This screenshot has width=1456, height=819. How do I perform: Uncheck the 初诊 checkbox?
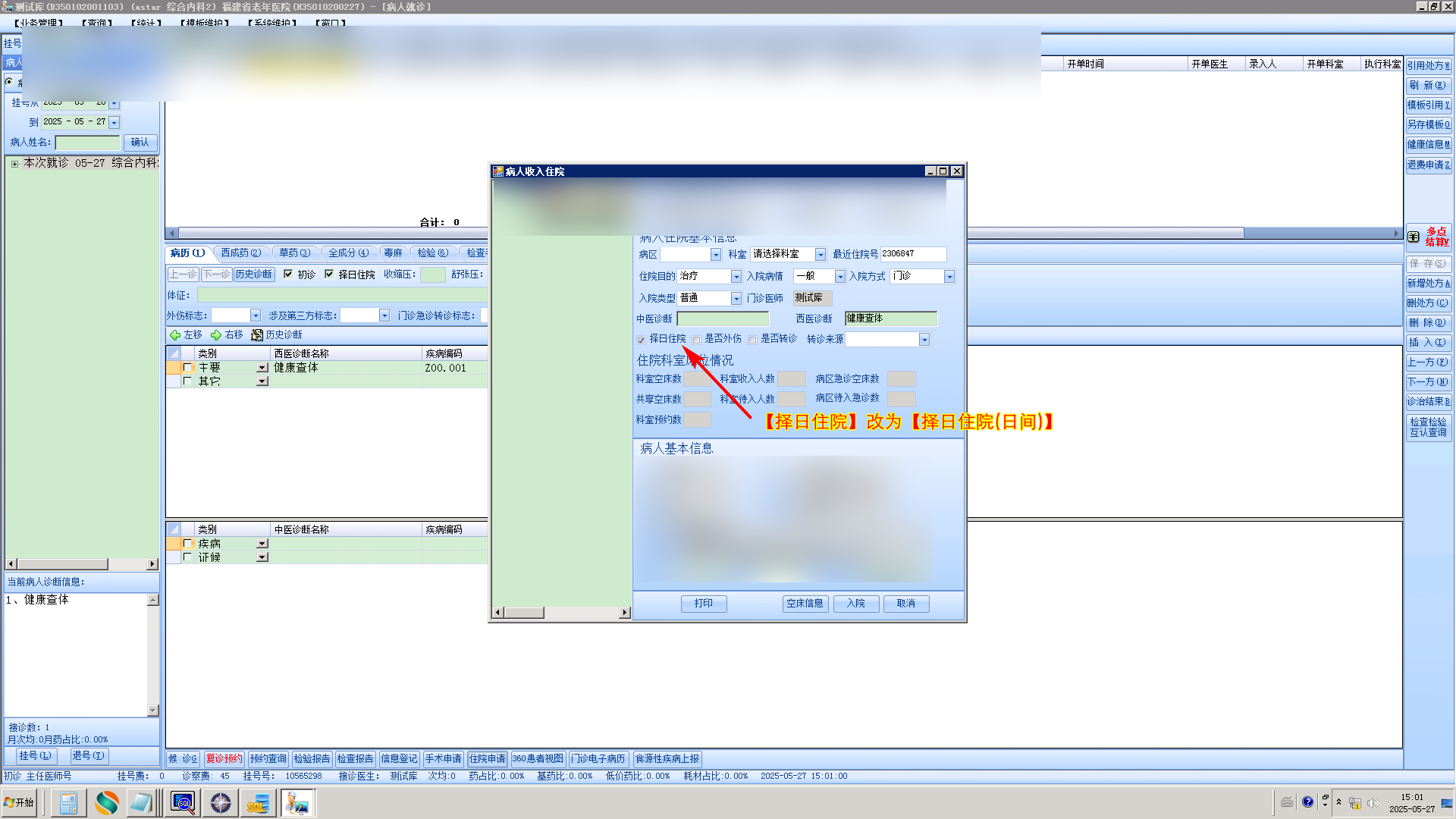pos(288,274)
